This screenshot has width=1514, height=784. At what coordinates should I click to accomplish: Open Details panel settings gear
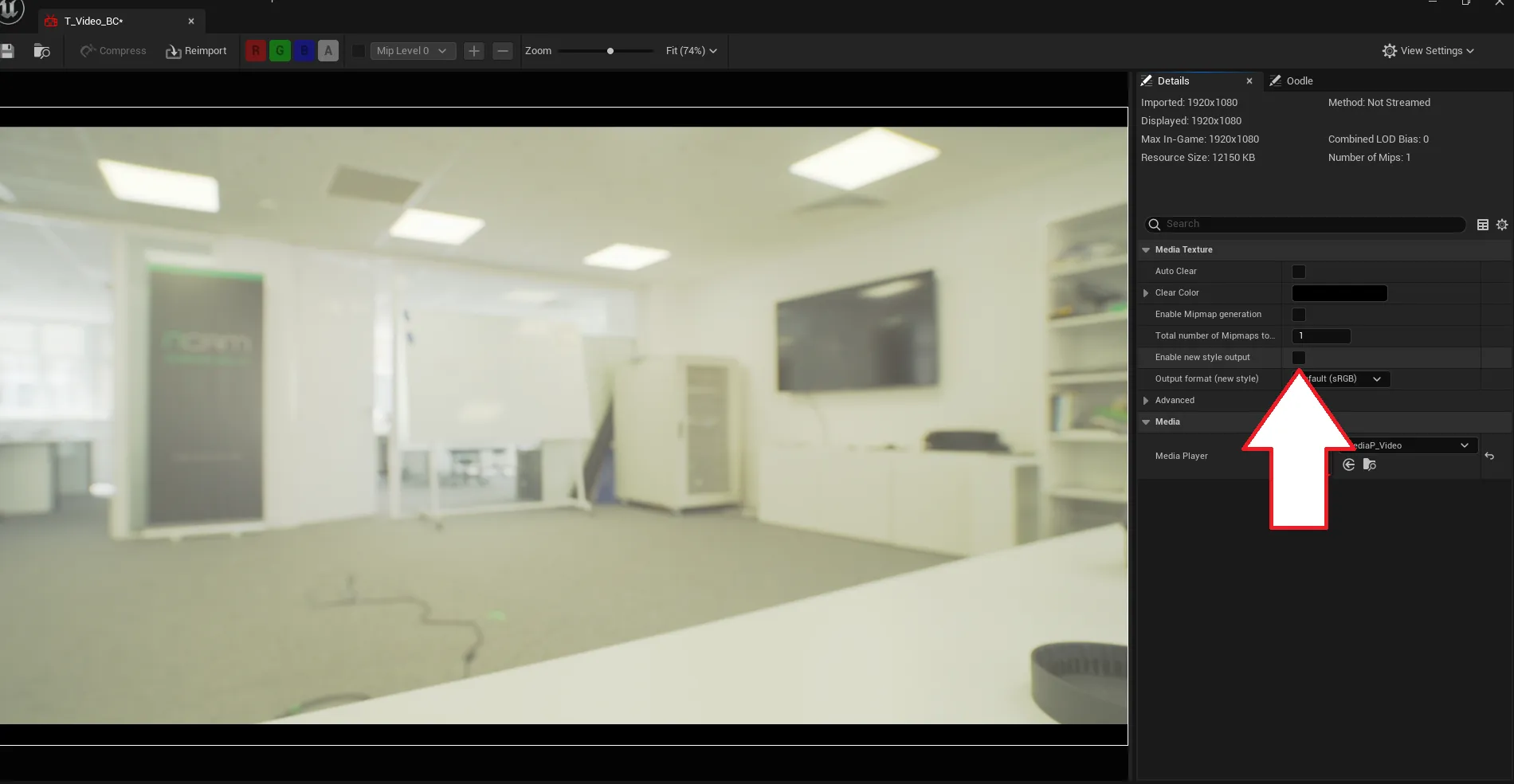pos(1502,225)
